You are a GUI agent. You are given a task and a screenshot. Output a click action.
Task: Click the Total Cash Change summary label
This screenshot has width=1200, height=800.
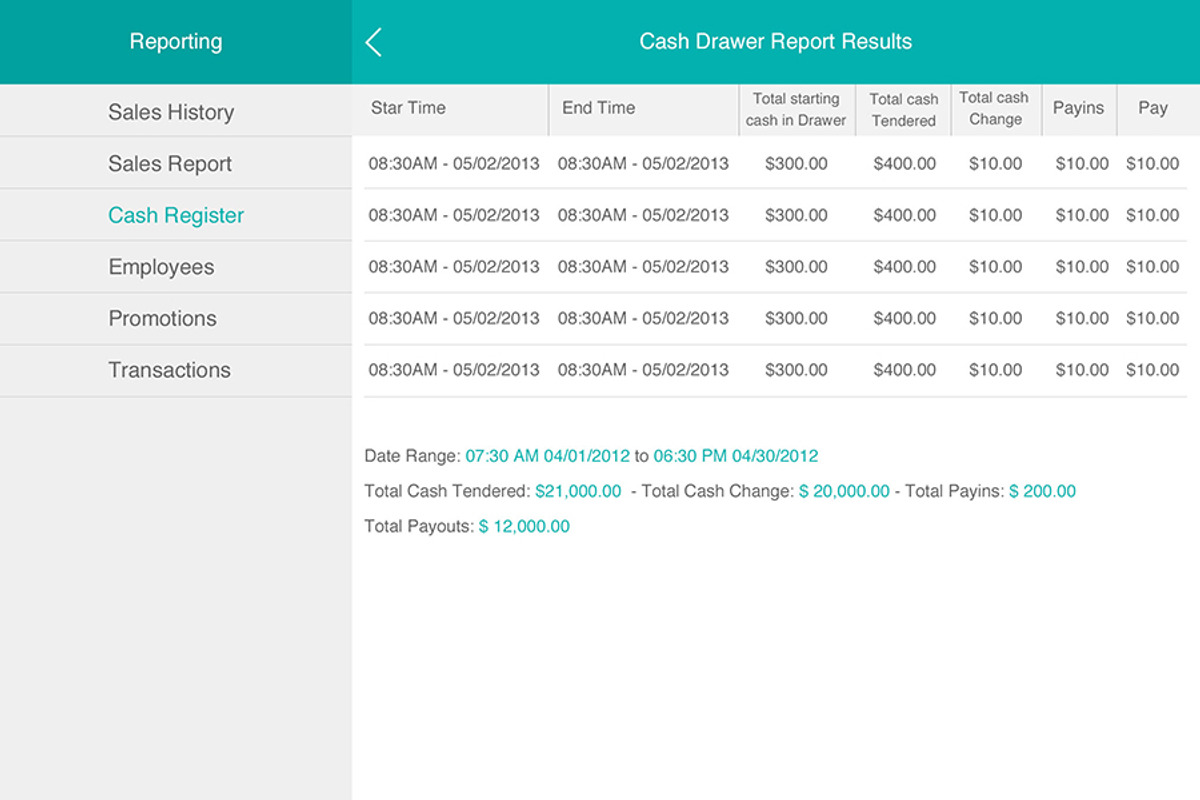[x=718, y=491]
